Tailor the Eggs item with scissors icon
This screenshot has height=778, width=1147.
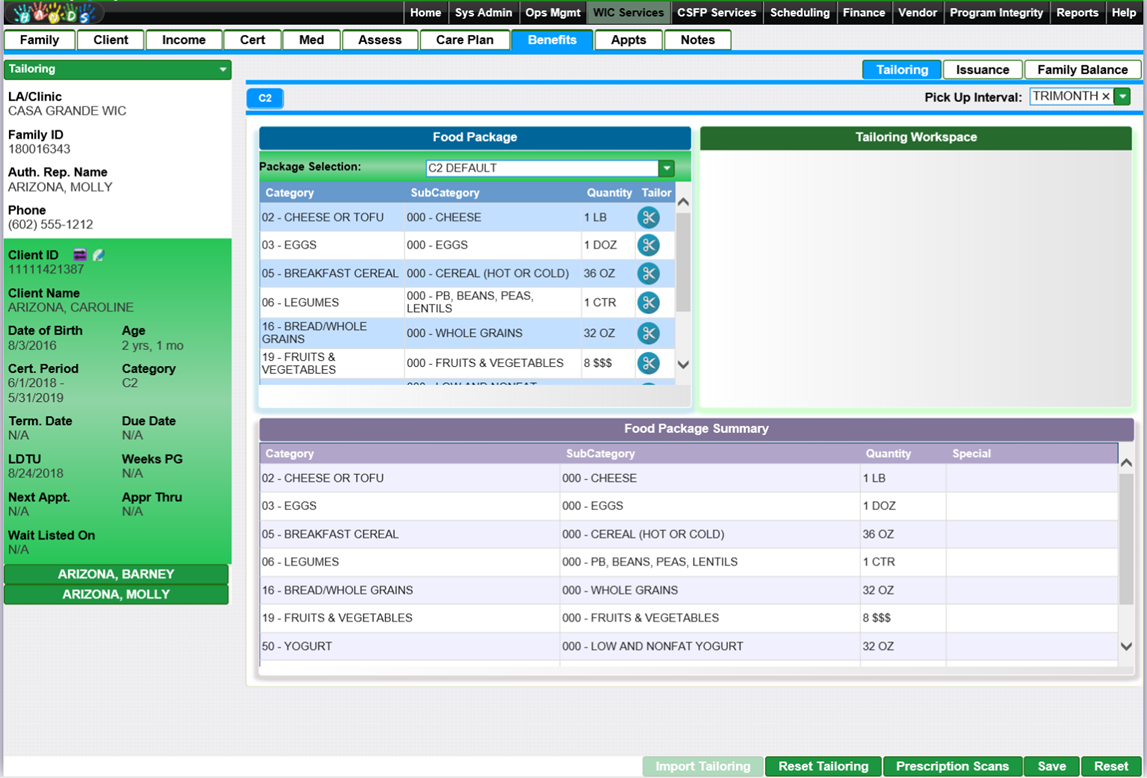point(648,245)
